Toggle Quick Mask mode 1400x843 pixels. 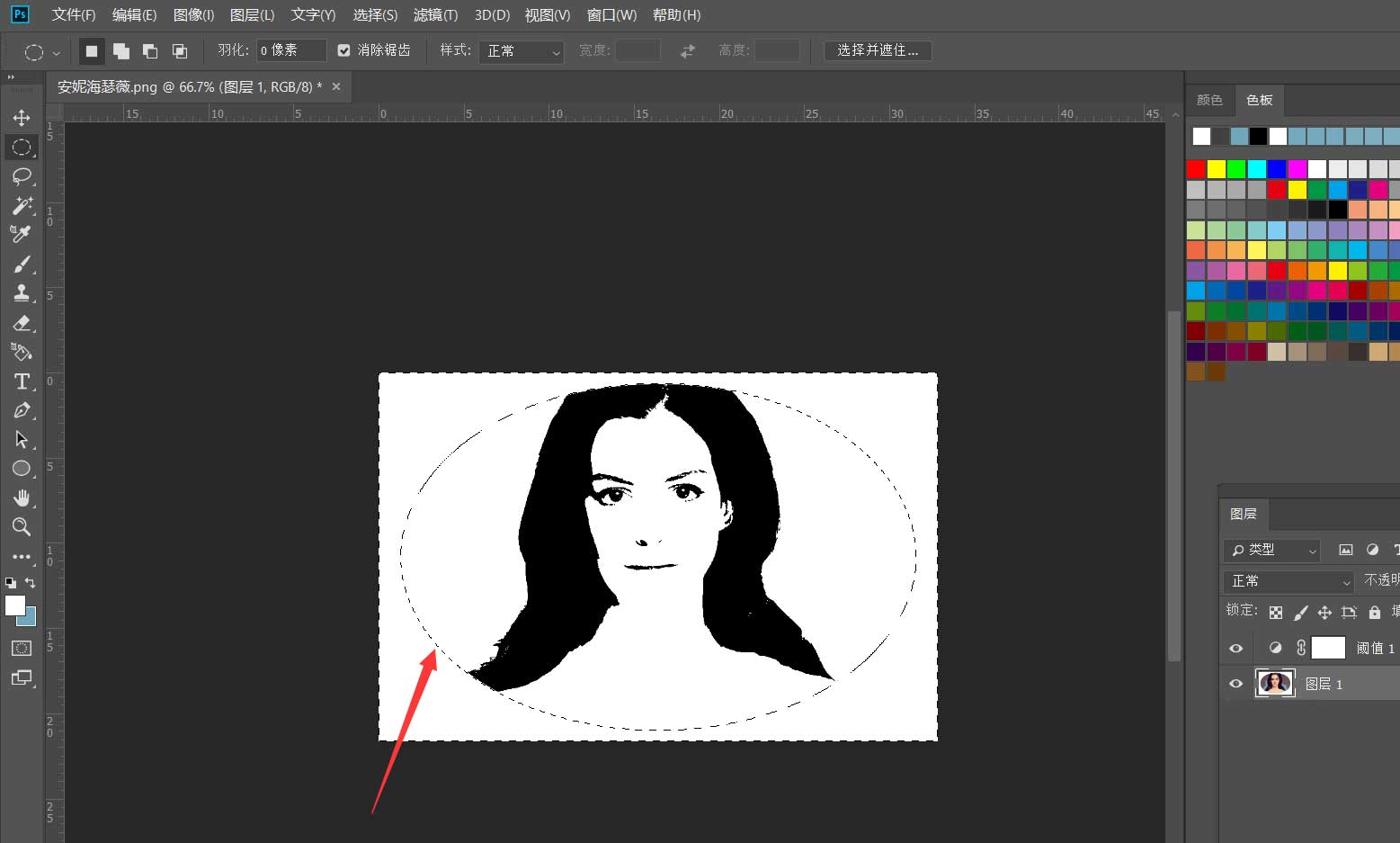pyautogui.click(x=22, y=648)
